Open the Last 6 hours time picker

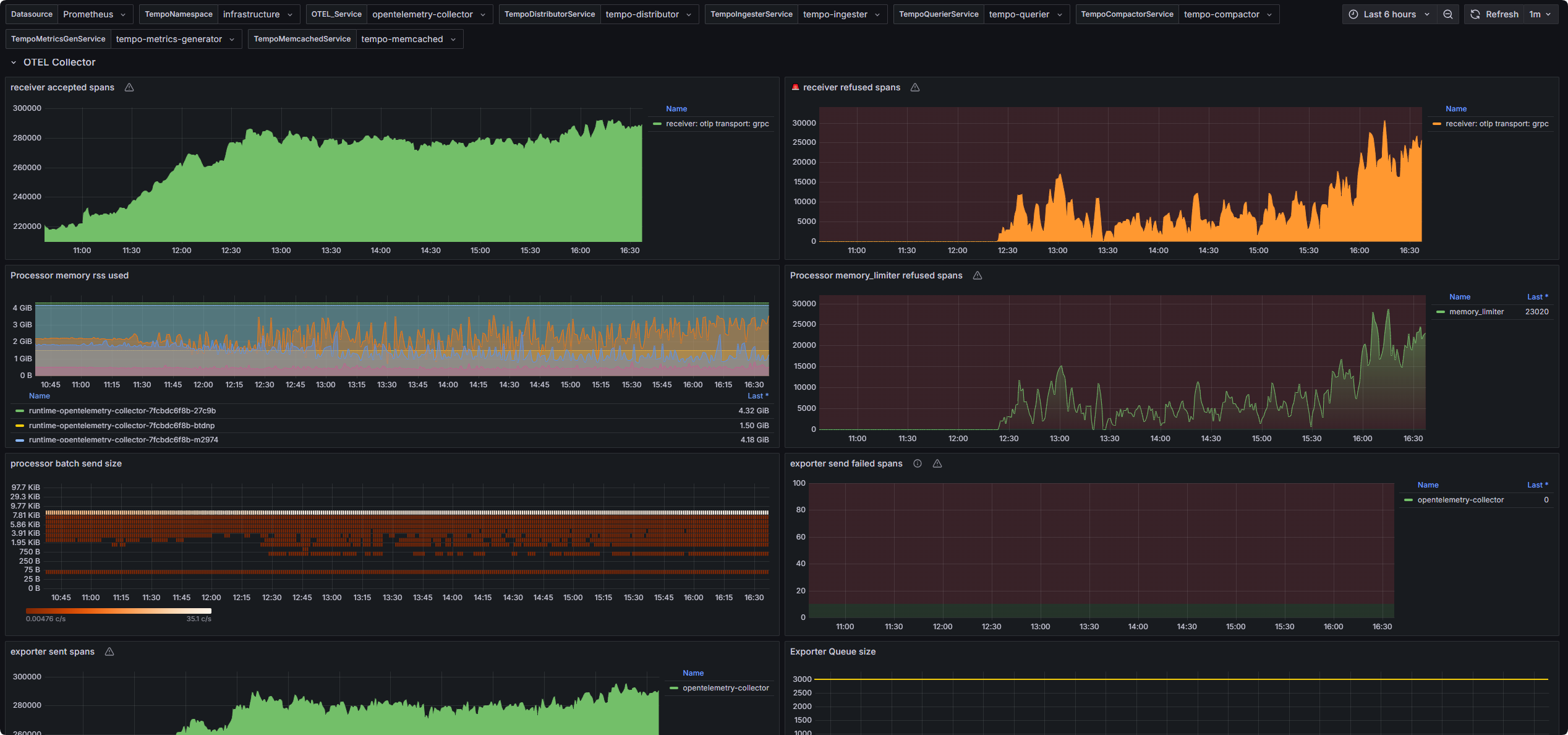(x=1389, y=14)
